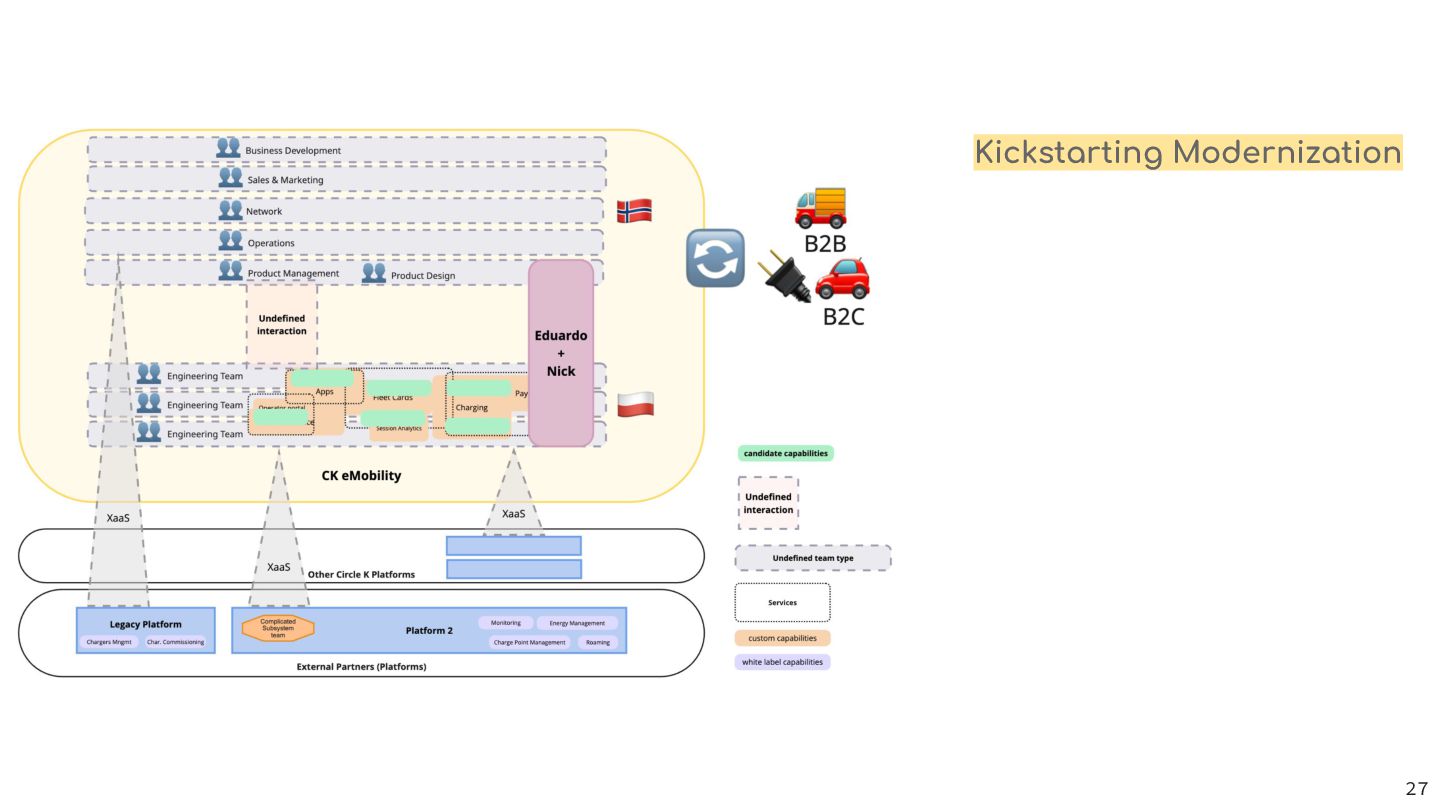Click the Platform 2 label

click(x=429, y=630)
